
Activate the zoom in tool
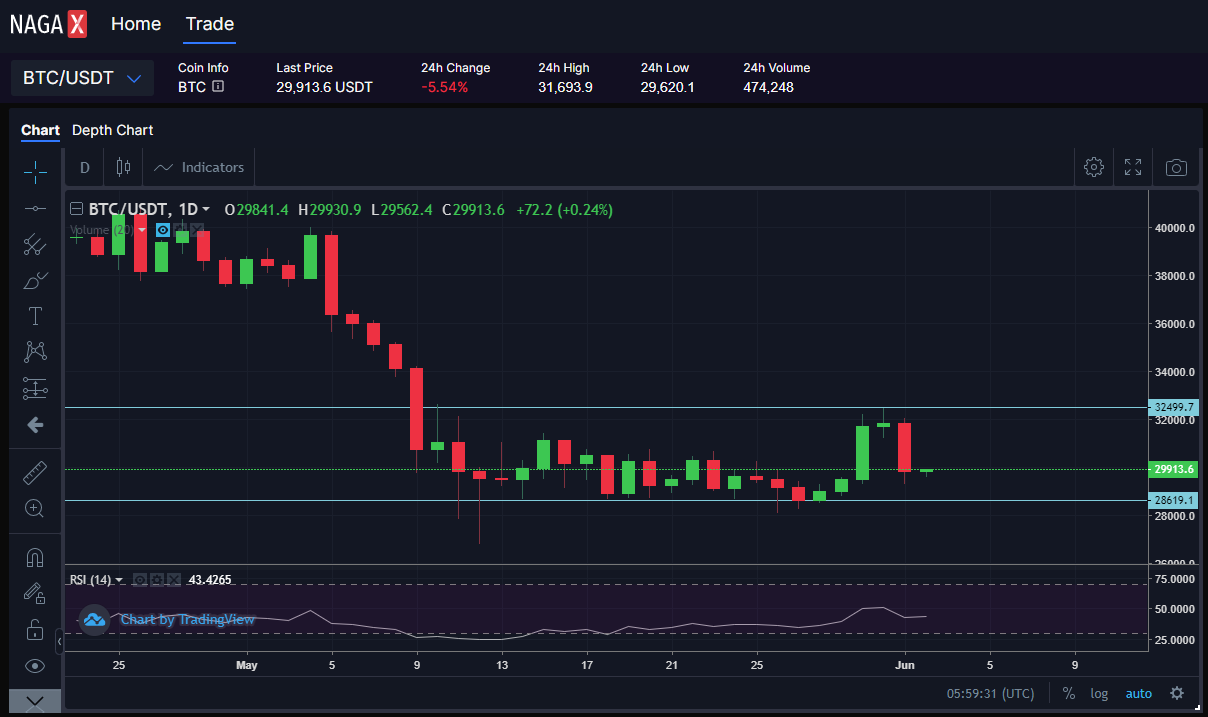[x=35, y=508]
